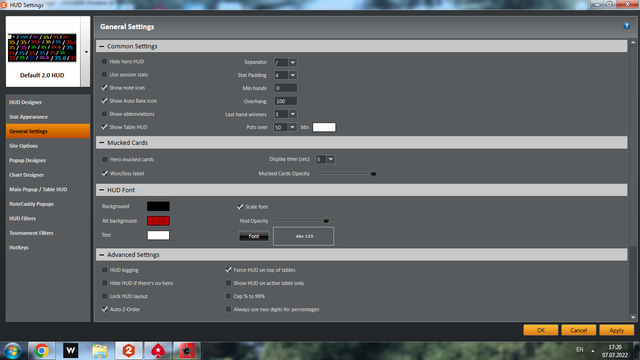This screenshot has height=360, width=640.
Task: Click the Min hands input field
Action: point(285,88)
